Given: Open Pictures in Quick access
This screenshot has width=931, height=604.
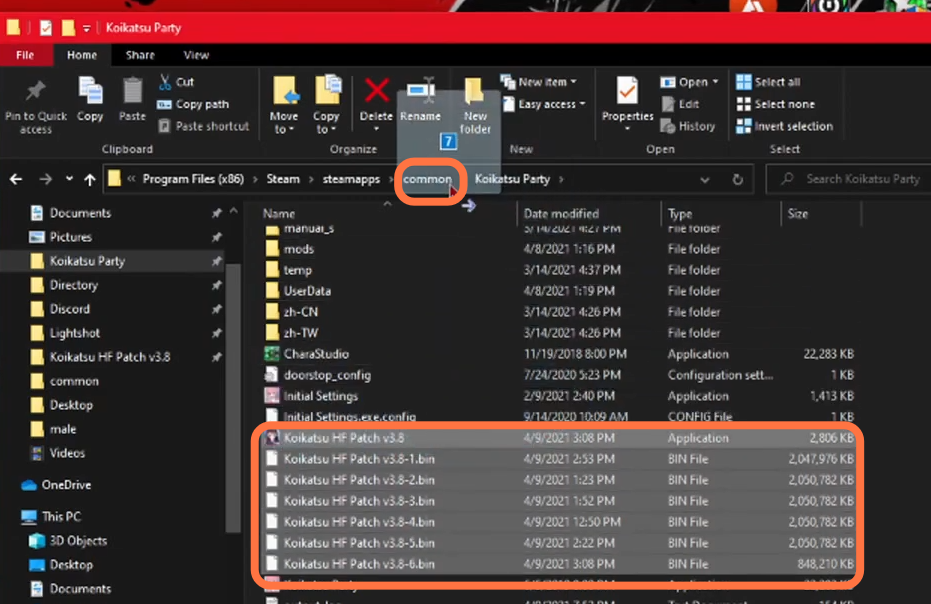Looking at the screenshot, I should (x=71, y=237).
